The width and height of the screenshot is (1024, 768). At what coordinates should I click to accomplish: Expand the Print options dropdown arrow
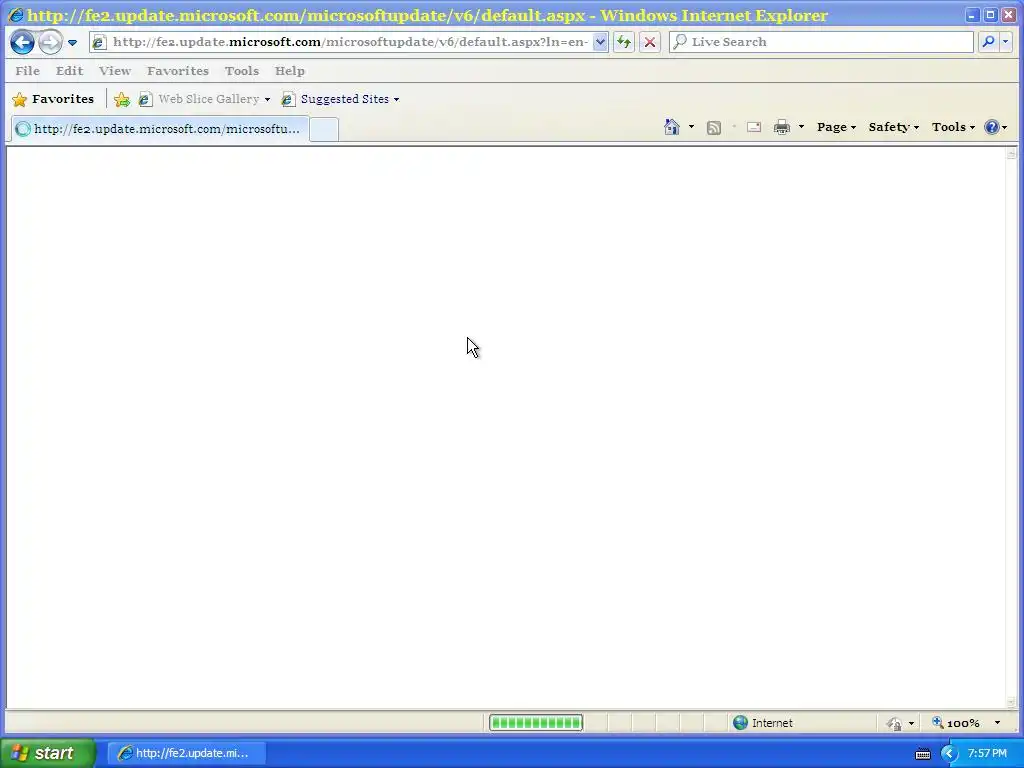click(801, 127)
